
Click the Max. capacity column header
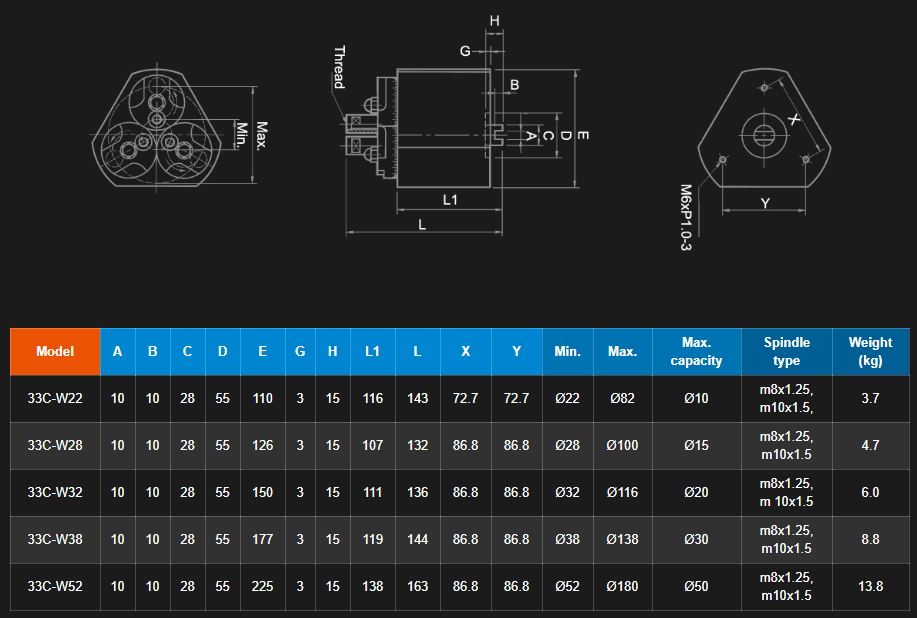click(x=696, y=351)
